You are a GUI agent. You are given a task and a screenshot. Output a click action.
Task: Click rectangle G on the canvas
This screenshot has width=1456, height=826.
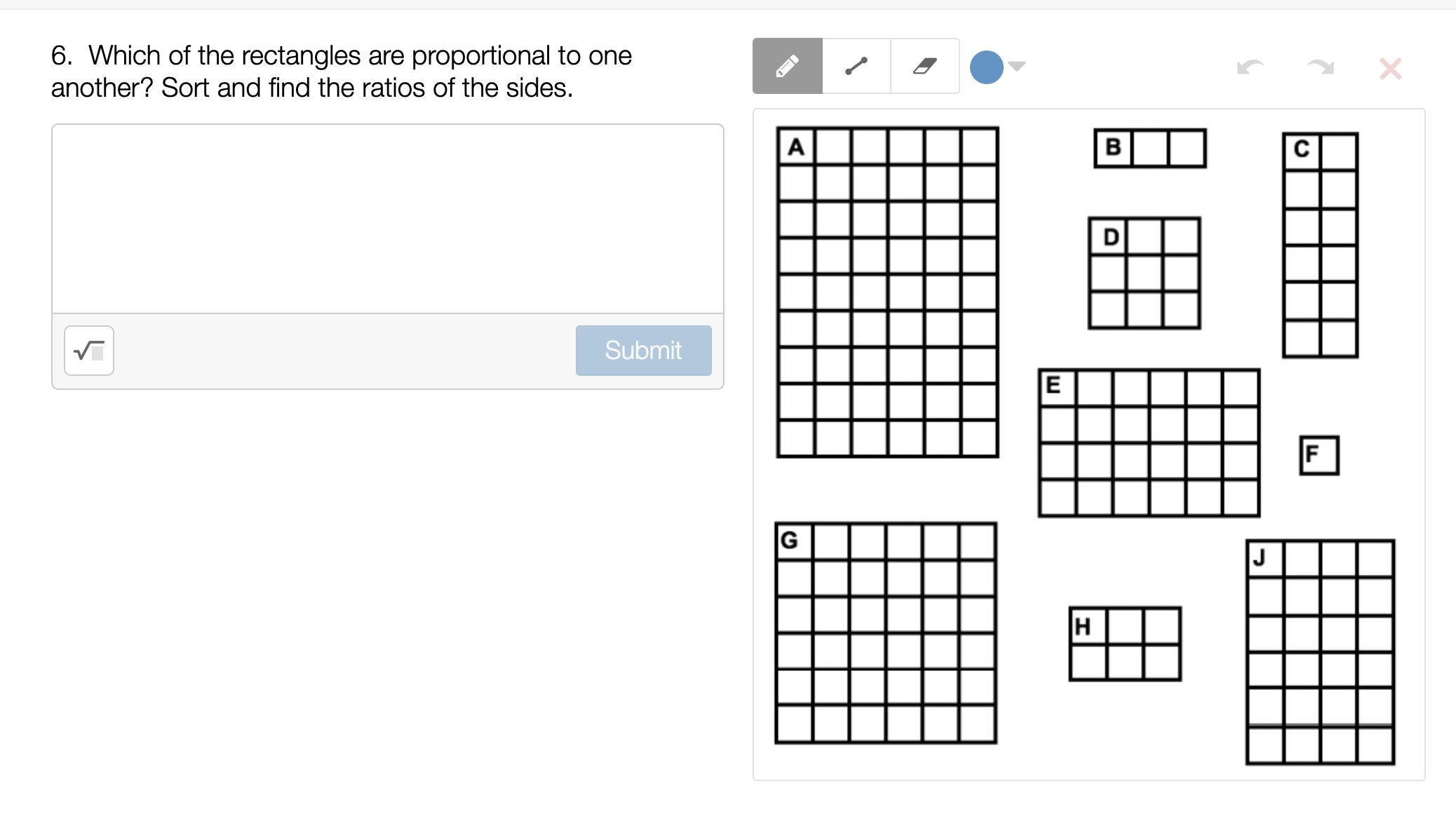[885, 632]
